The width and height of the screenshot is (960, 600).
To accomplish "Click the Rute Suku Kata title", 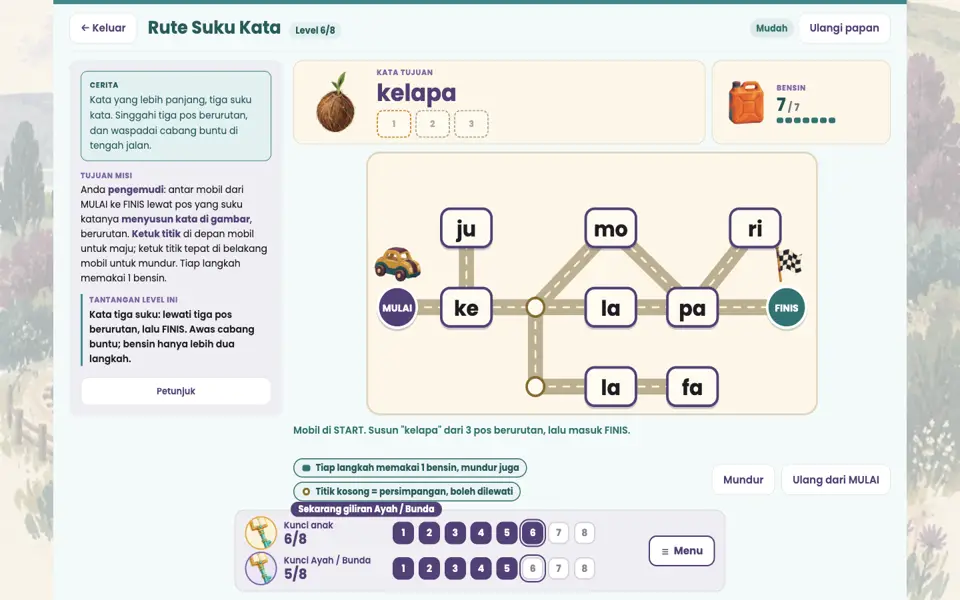I will coord(214,28).
